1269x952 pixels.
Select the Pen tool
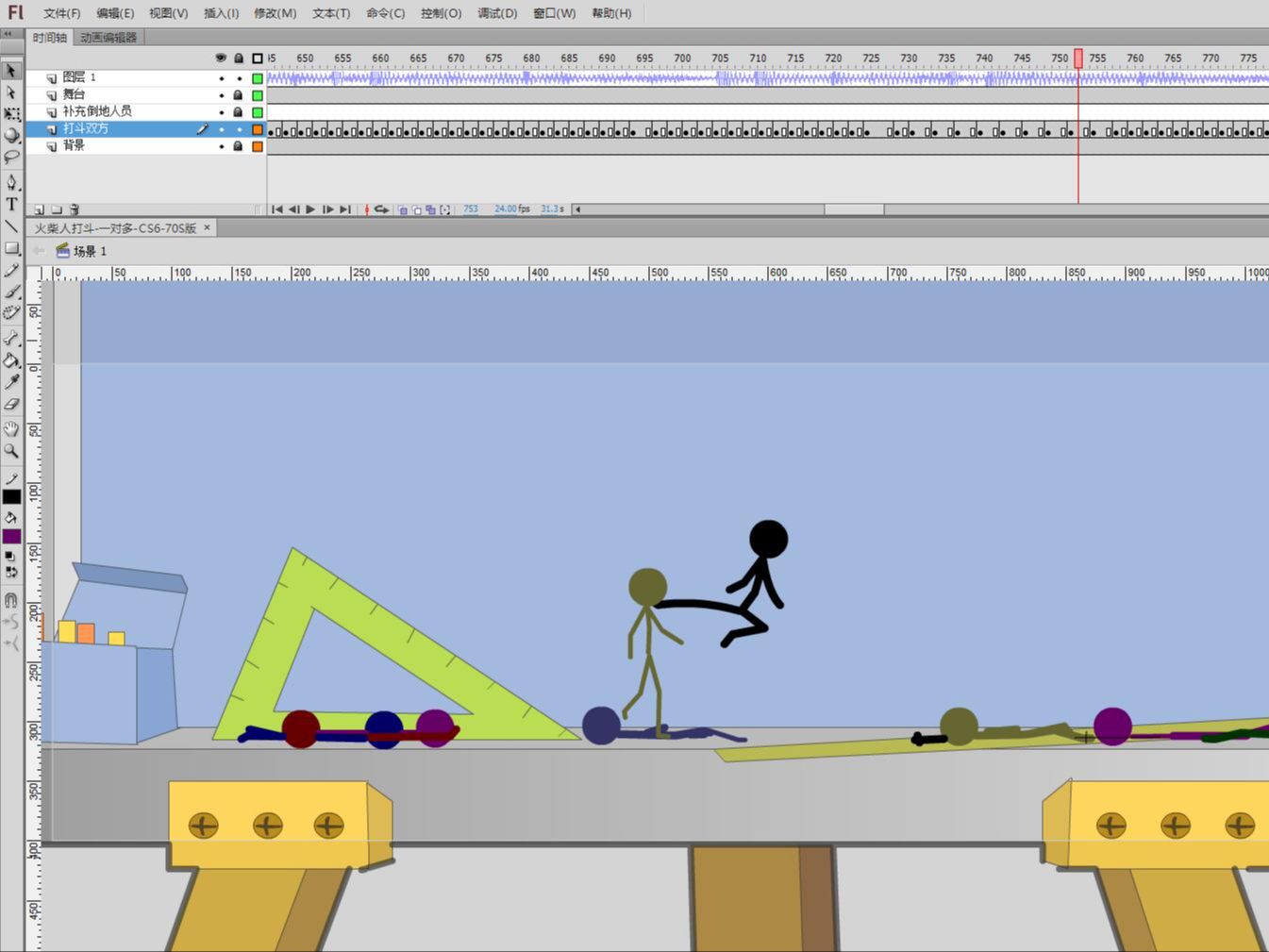tap(11, 182)
